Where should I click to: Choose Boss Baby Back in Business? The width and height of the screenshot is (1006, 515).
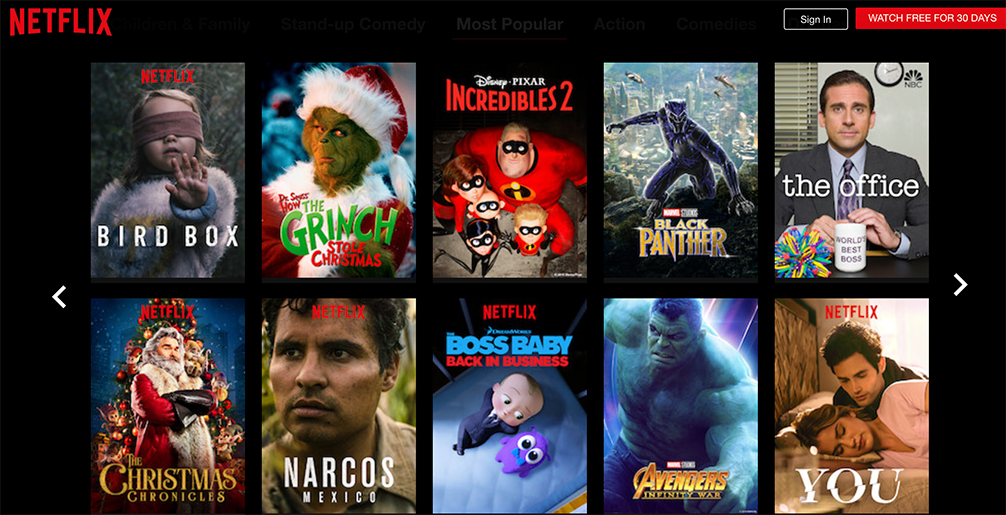[509, 406]
